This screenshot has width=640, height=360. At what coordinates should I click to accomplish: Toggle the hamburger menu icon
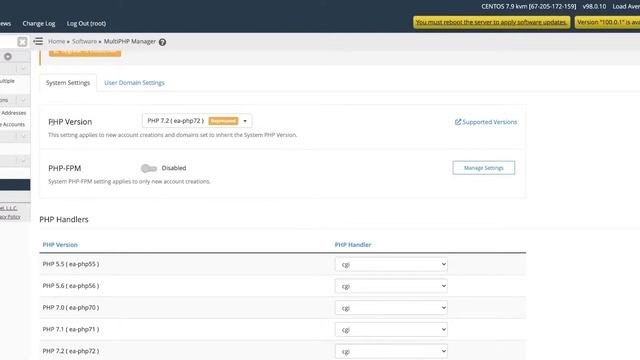[x=38, y=41]
